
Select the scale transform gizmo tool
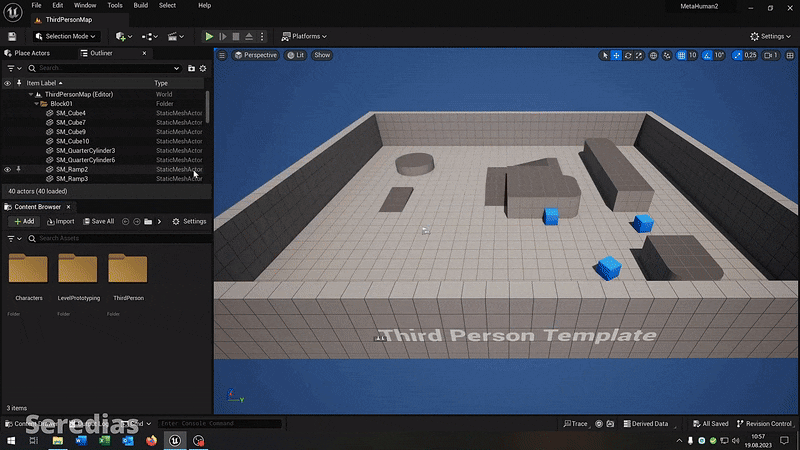point(640,55)
